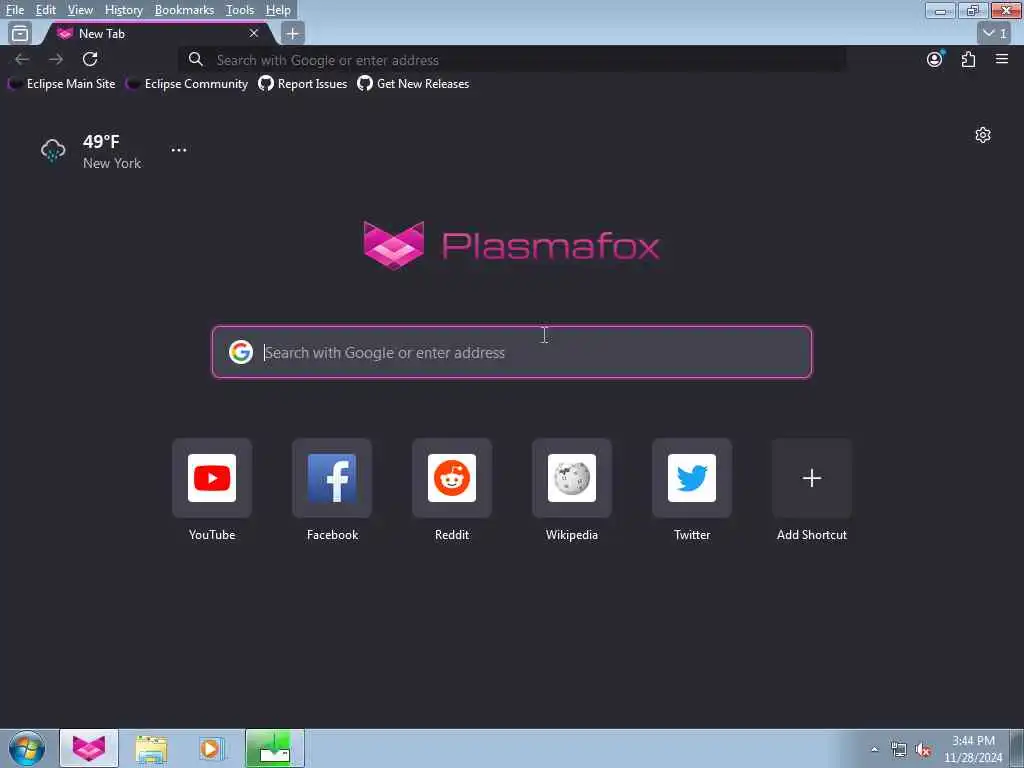Open the tab overview icon beside tabs
Image resolution: width=1024 pixels, height=768 pixels.
[20, 33]
